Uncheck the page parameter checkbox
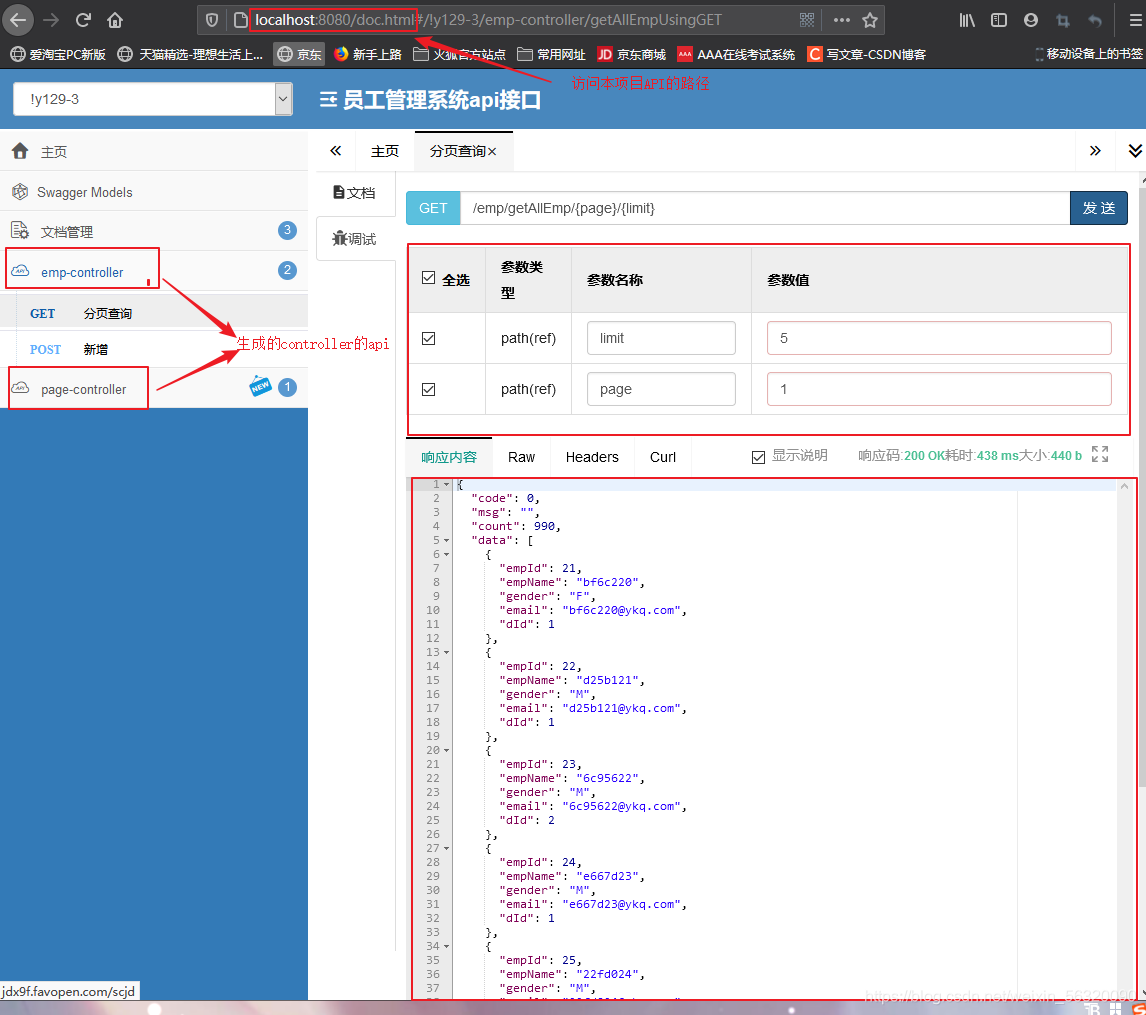1146x1015 pixels. (428, 389)
